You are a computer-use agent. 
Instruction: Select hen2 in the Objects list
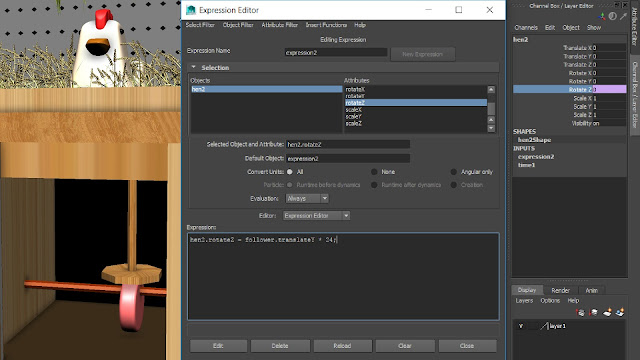(266, 89)
